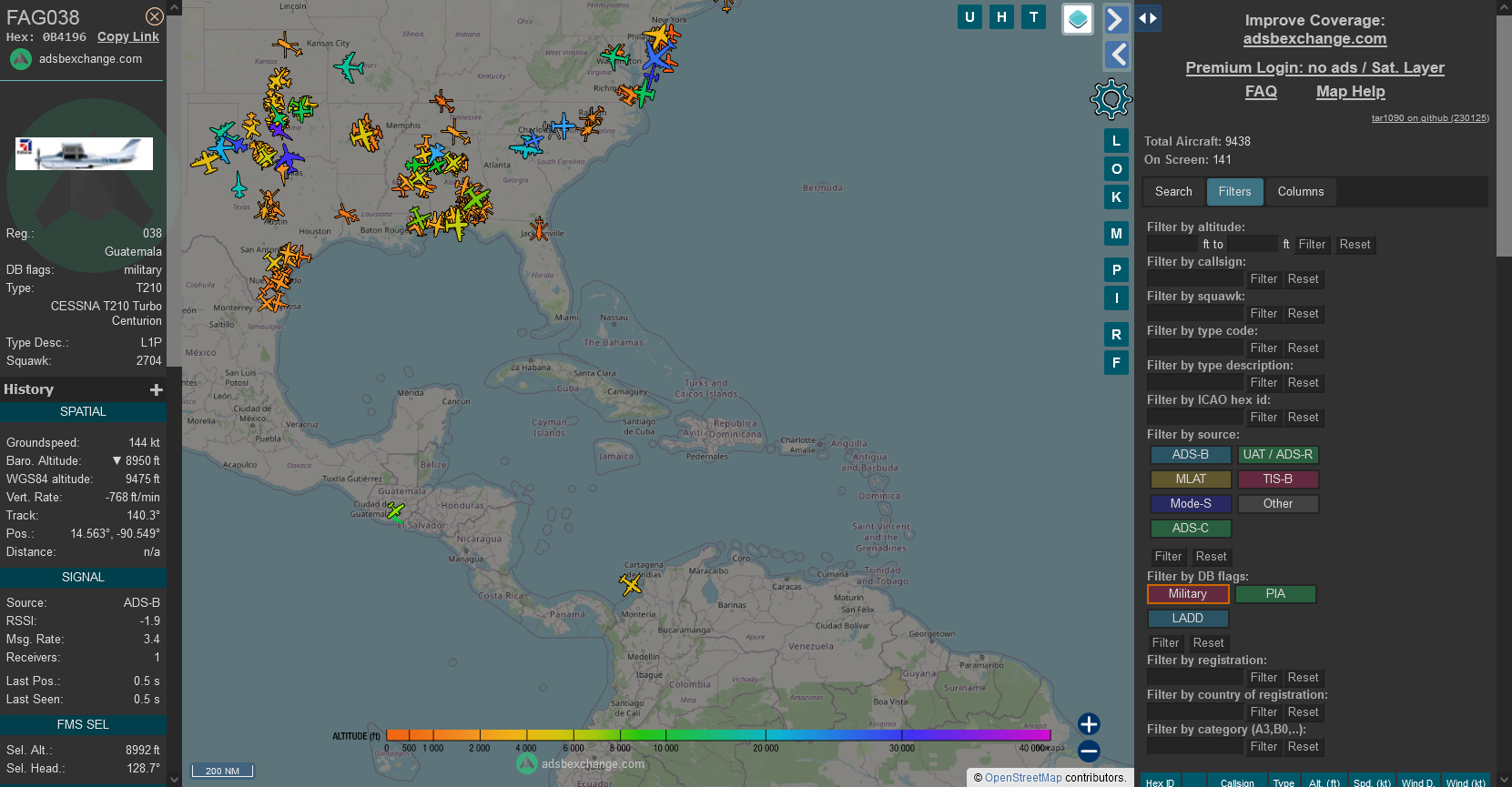Open the OpenStreetMap contributors link
The height and width of the screenshot is (787, 1512).
pyautogui.click(x=1022, y=778)
